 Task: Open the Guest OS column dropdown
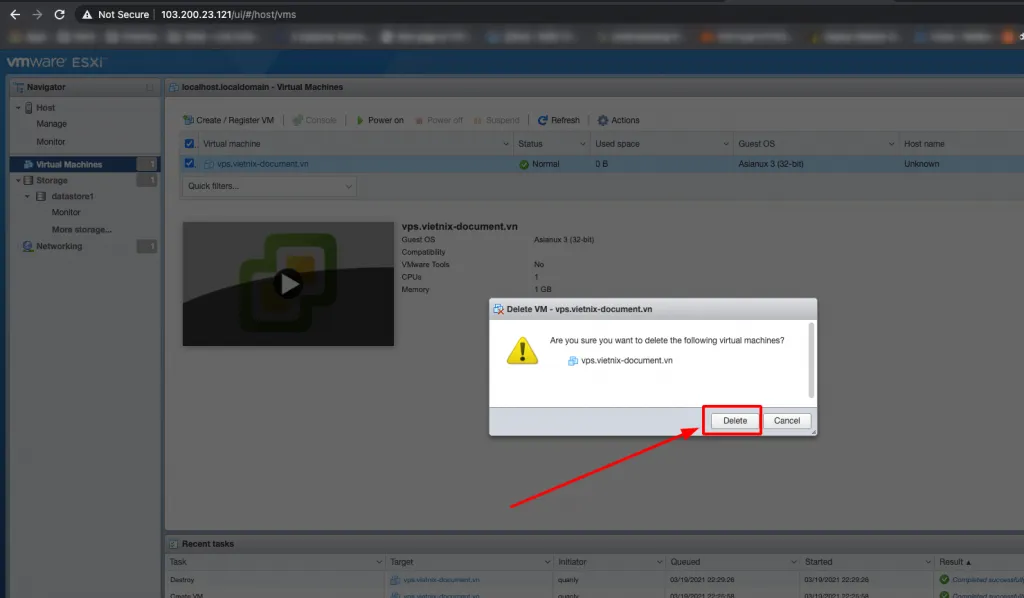coord(891,144)
